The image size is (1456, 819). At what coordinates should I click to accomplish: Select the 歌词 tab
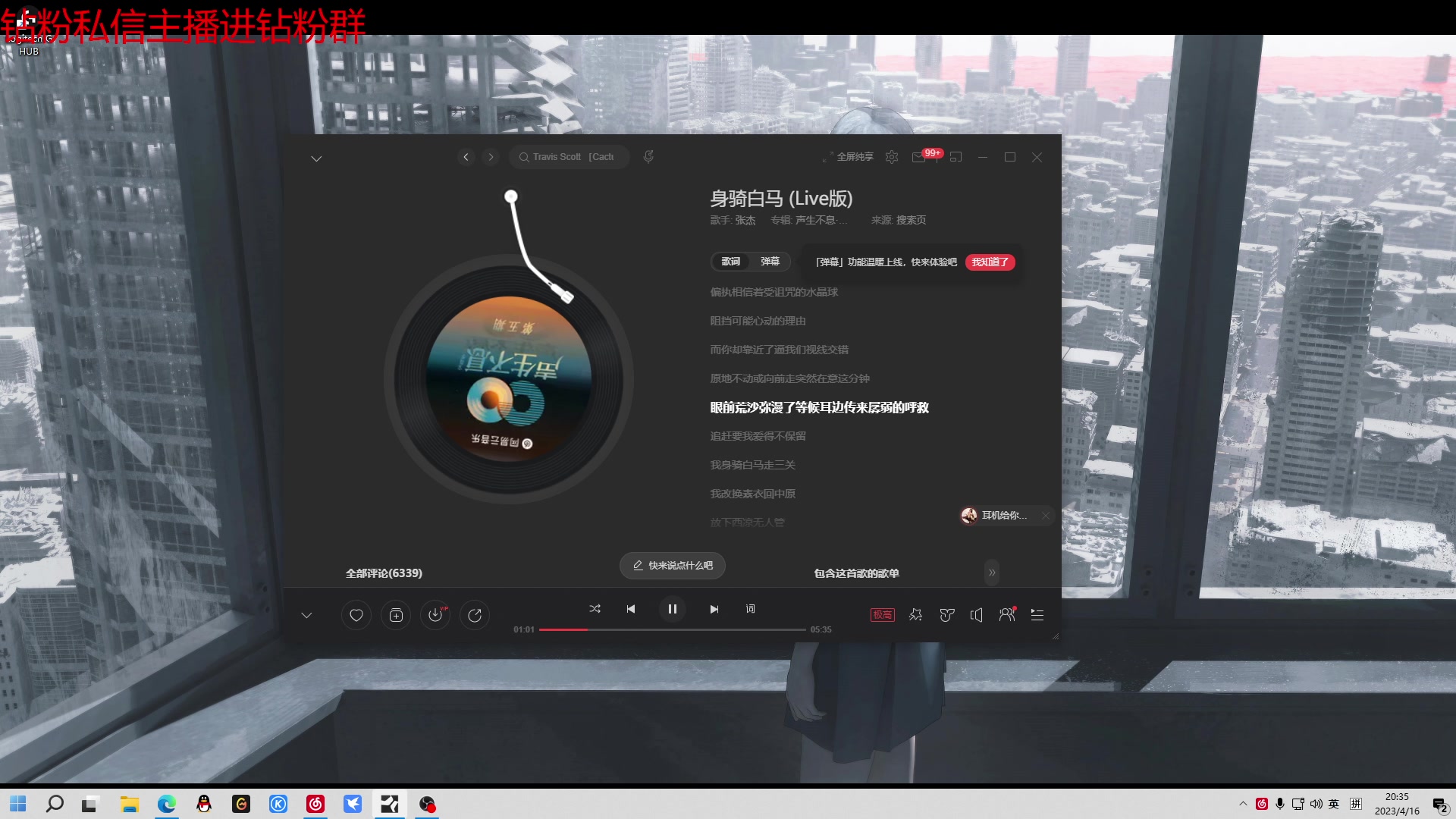[730, 262]
